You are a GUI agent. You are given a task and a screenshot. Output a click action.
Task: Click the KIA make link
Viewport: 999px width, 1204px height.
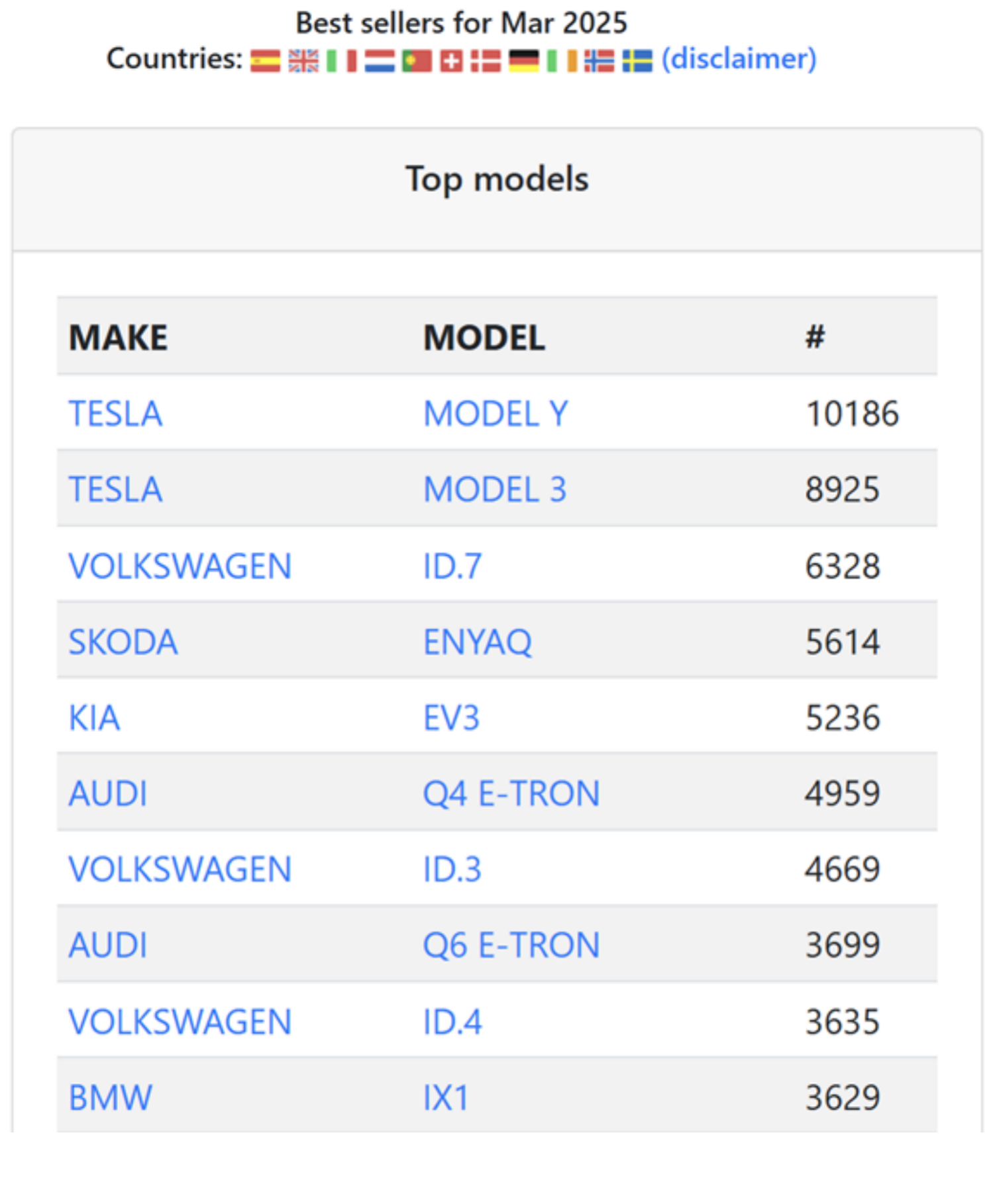[94, 718]
